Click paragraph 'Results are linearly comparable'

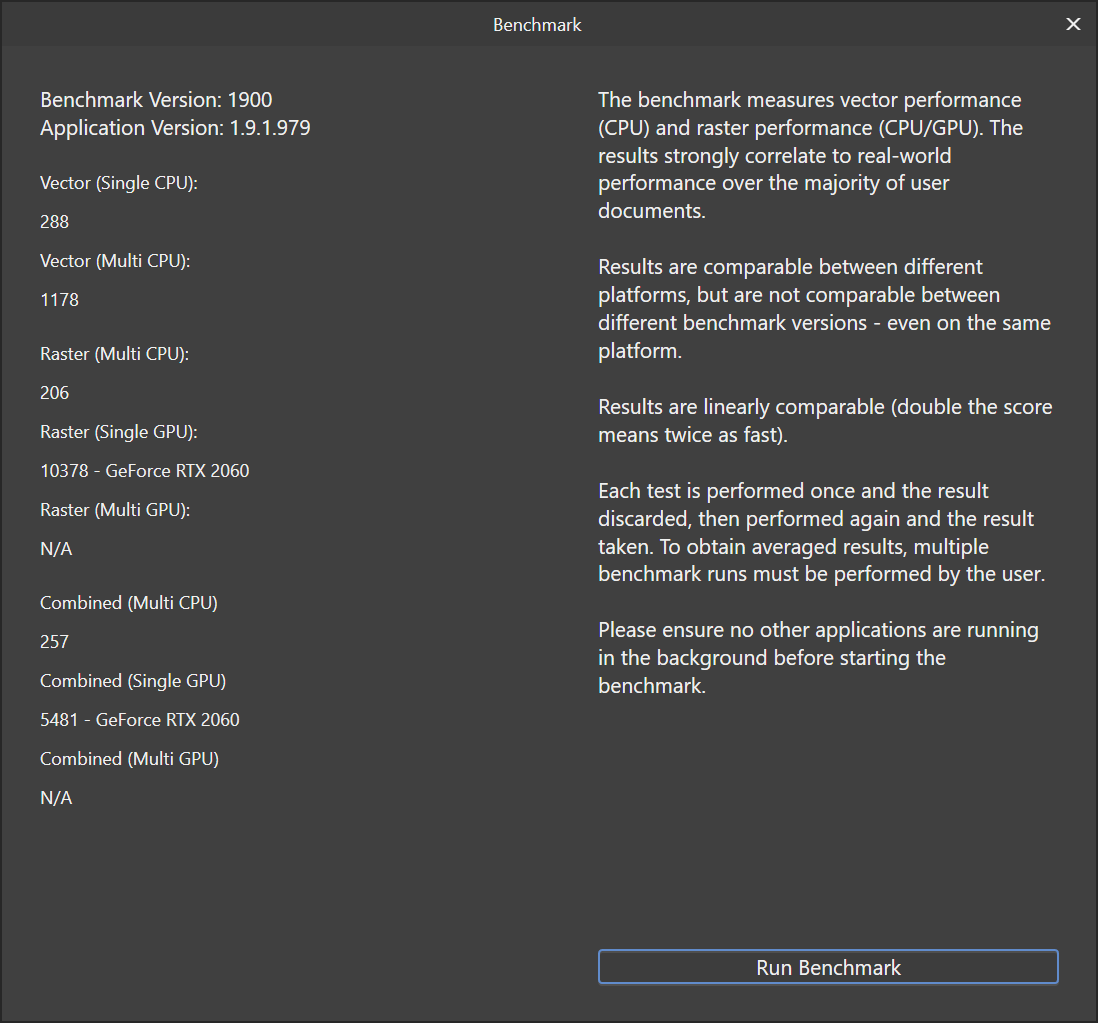tap(825, 421)
